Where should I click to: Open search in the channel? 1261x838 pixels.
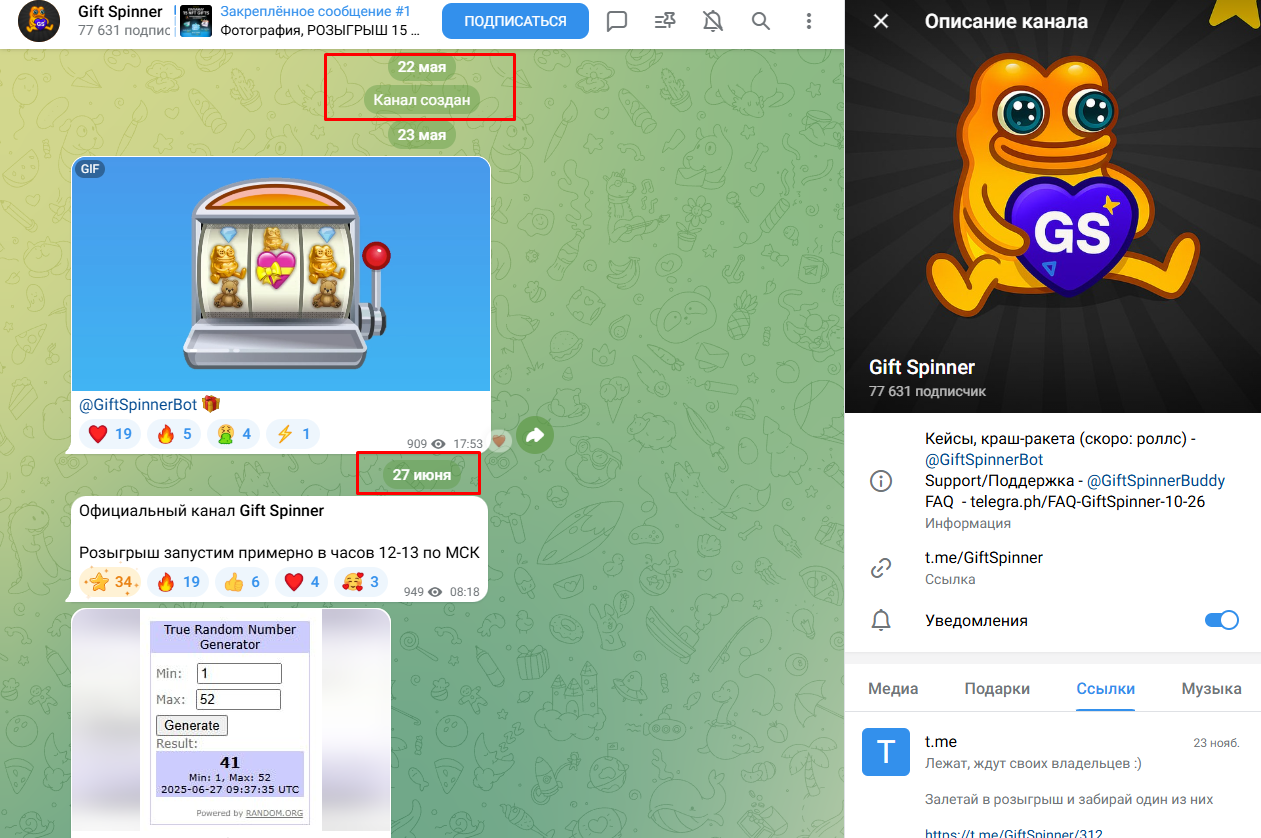[x=761, y=21]
